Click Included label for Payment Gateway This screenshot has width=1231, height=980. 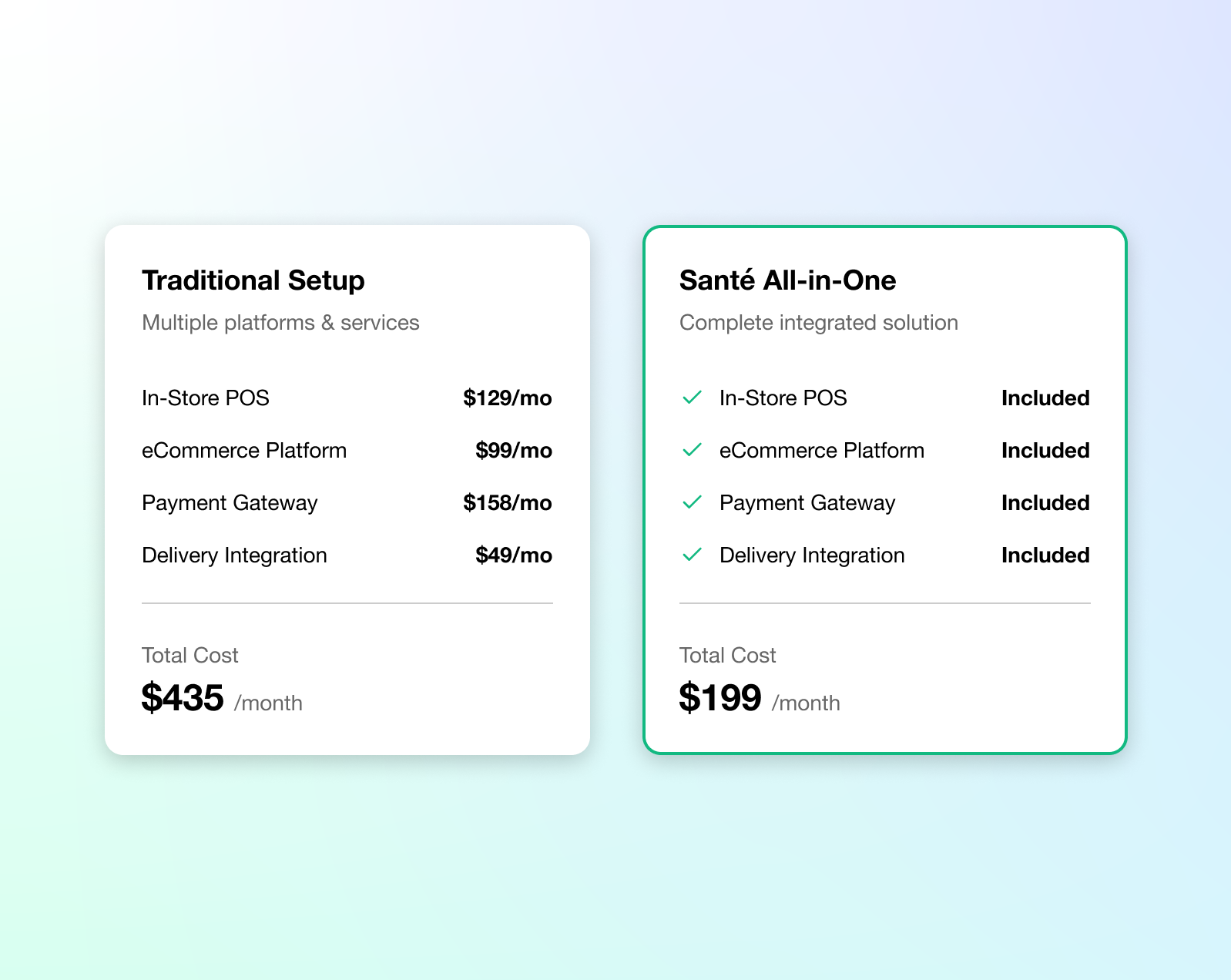click(1045, 503)
